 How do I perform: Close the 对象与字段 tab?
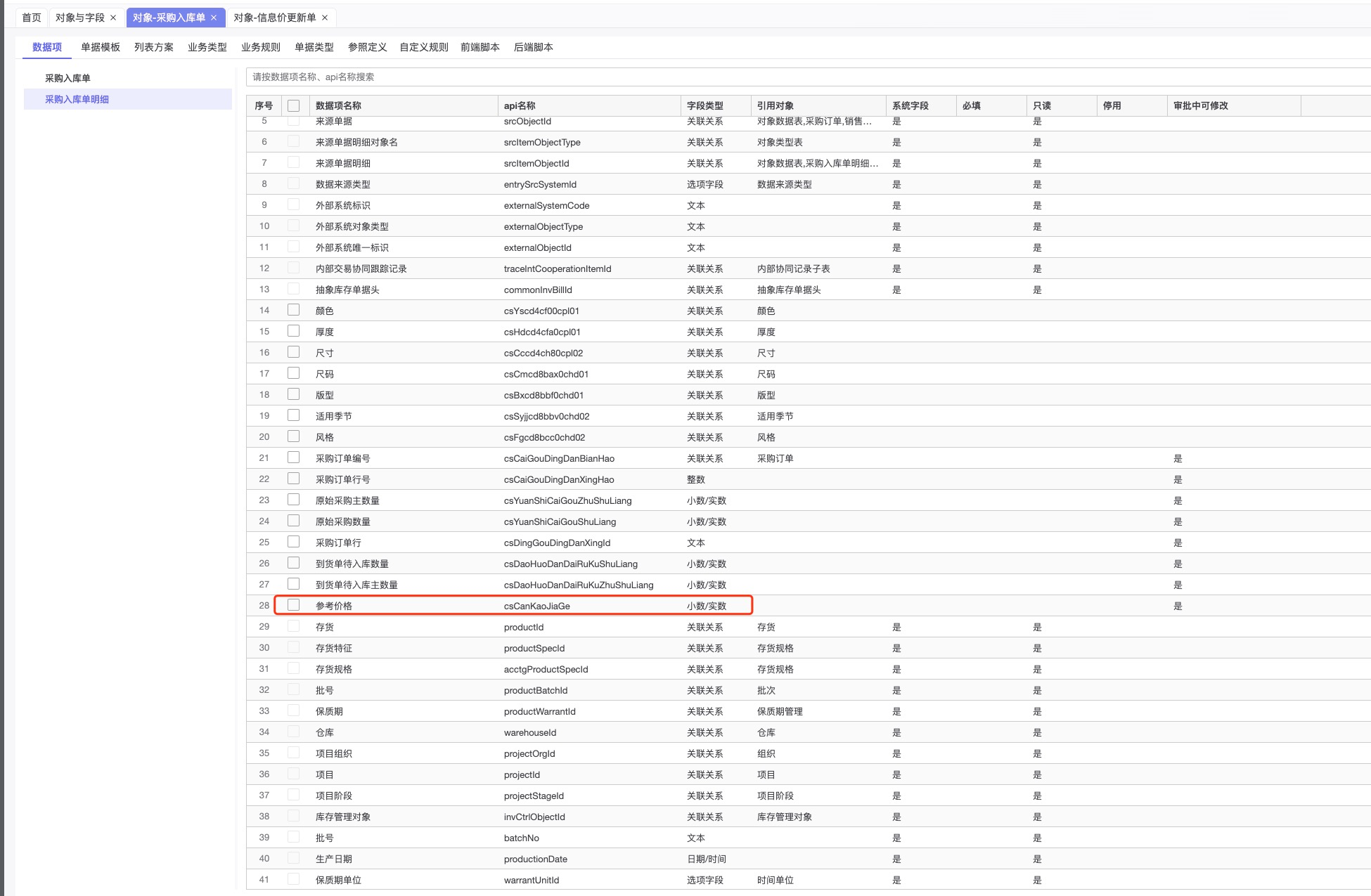[113, 18]
